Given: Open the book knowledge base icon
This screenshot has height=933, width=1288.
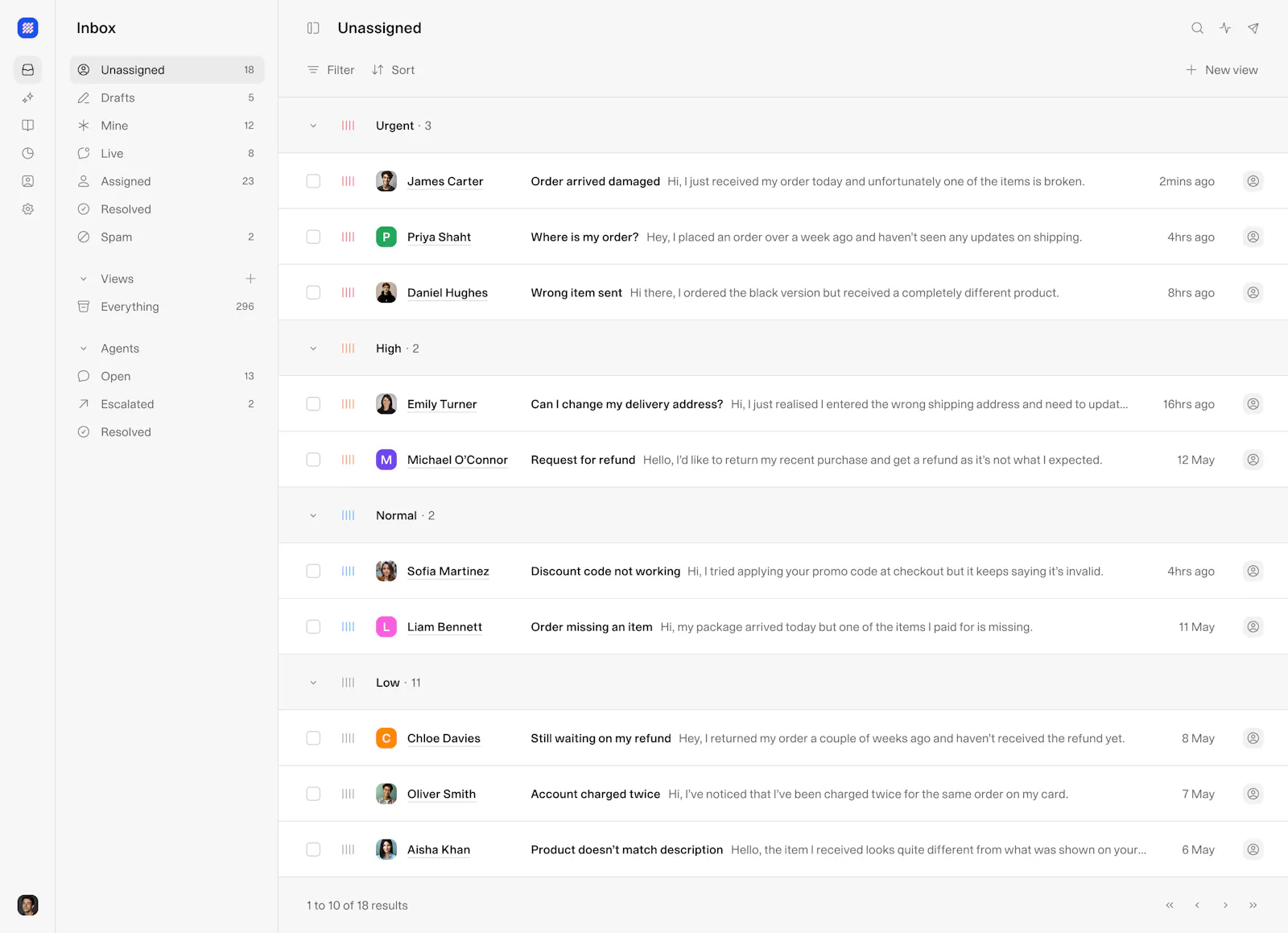Looking at the screenshot, I should [28, 126].
